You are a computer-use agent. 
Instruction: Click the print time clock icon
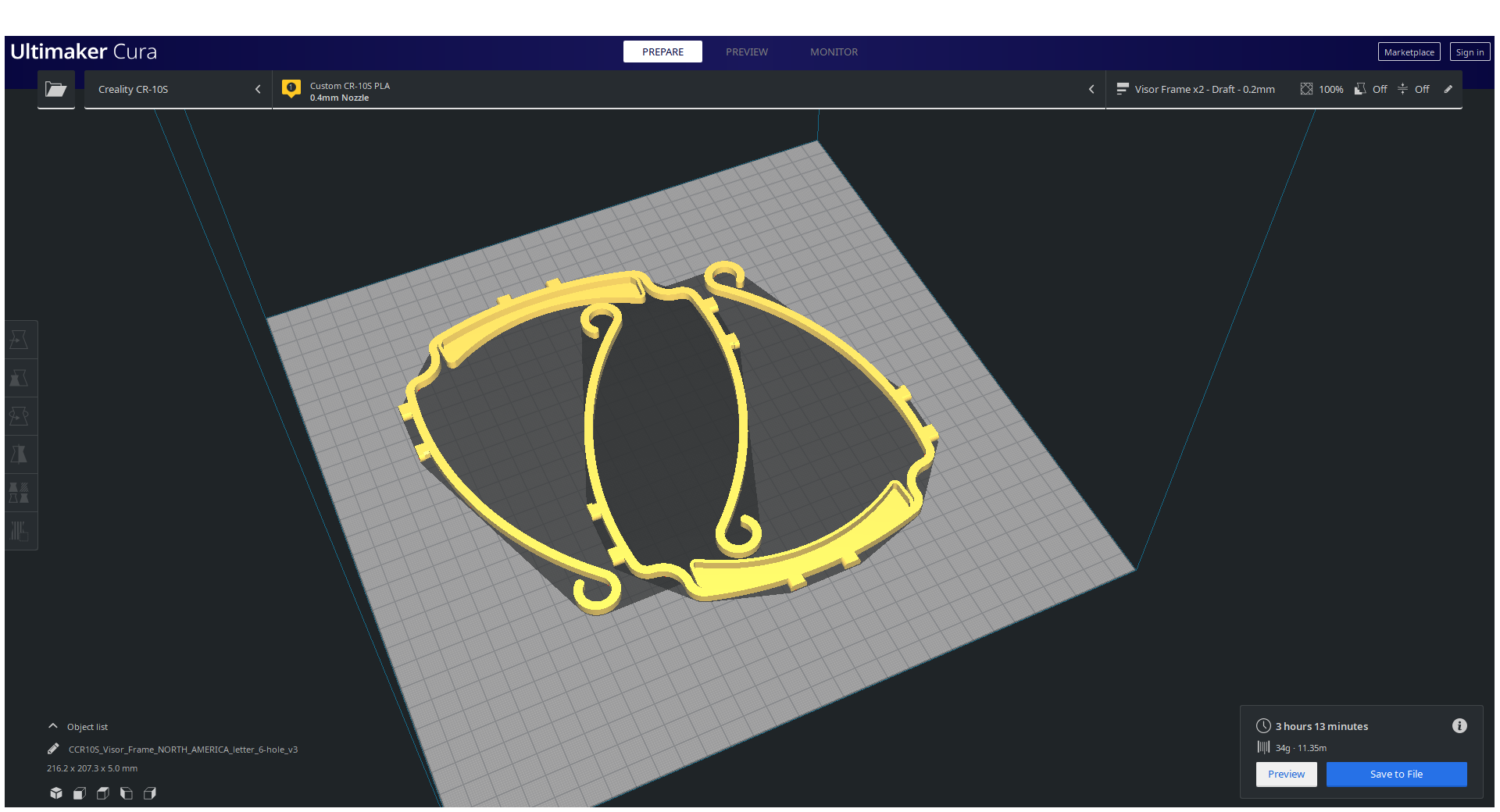(x=1263, y=725)
